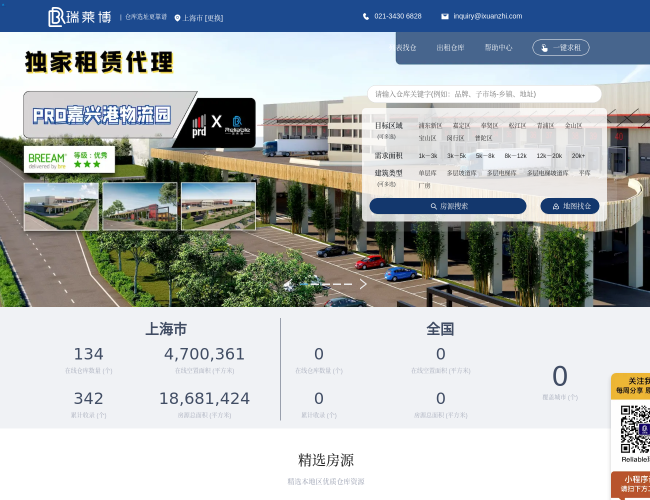Select the 嘉定区 district filter
The image size is (650, 500).
461,126
